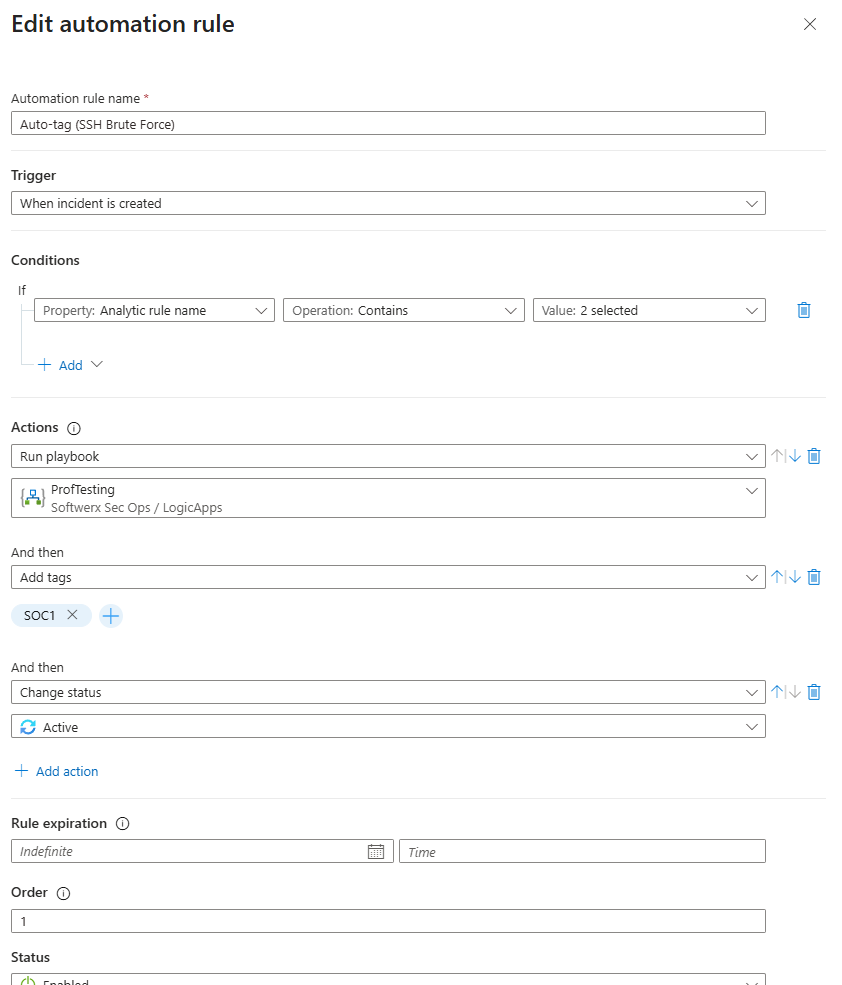Screen dimensions: 842x985
Task: Click the Automation rule name field
Action: 388,123
